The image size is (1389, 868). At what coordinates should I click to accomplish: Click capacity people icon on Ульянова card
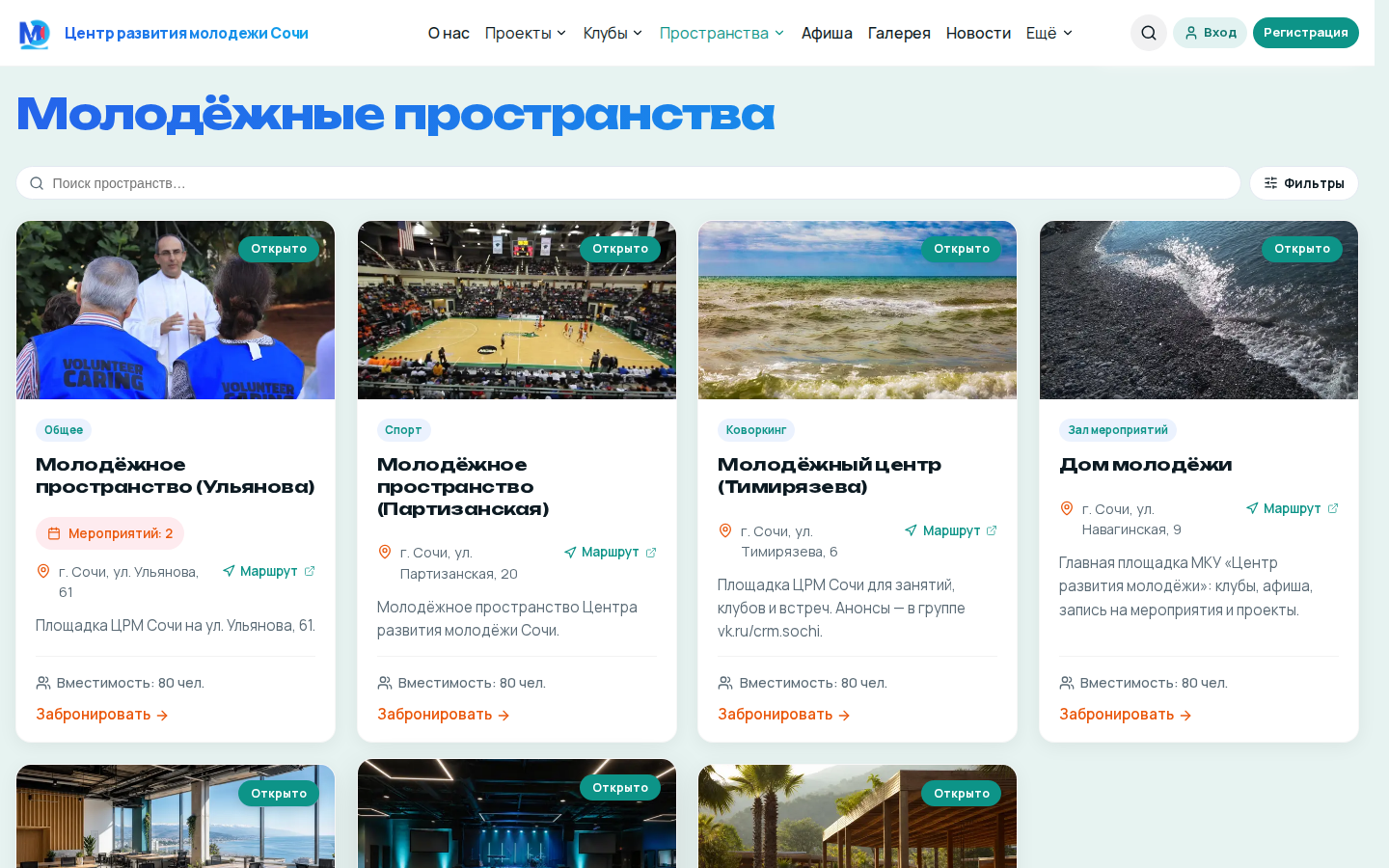pos(43,683)
